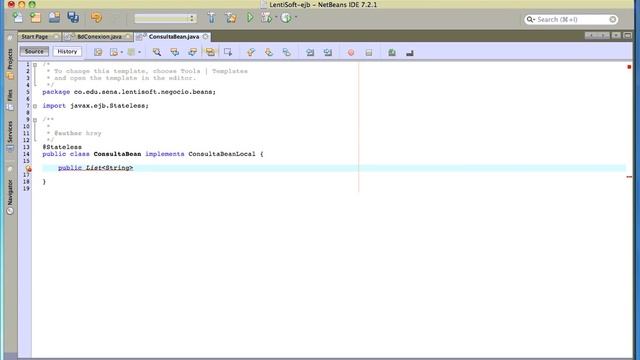Maximize the editor window button
Viewport: 640px width, 360px height.
pyautogui.click(x=627, y=36)
